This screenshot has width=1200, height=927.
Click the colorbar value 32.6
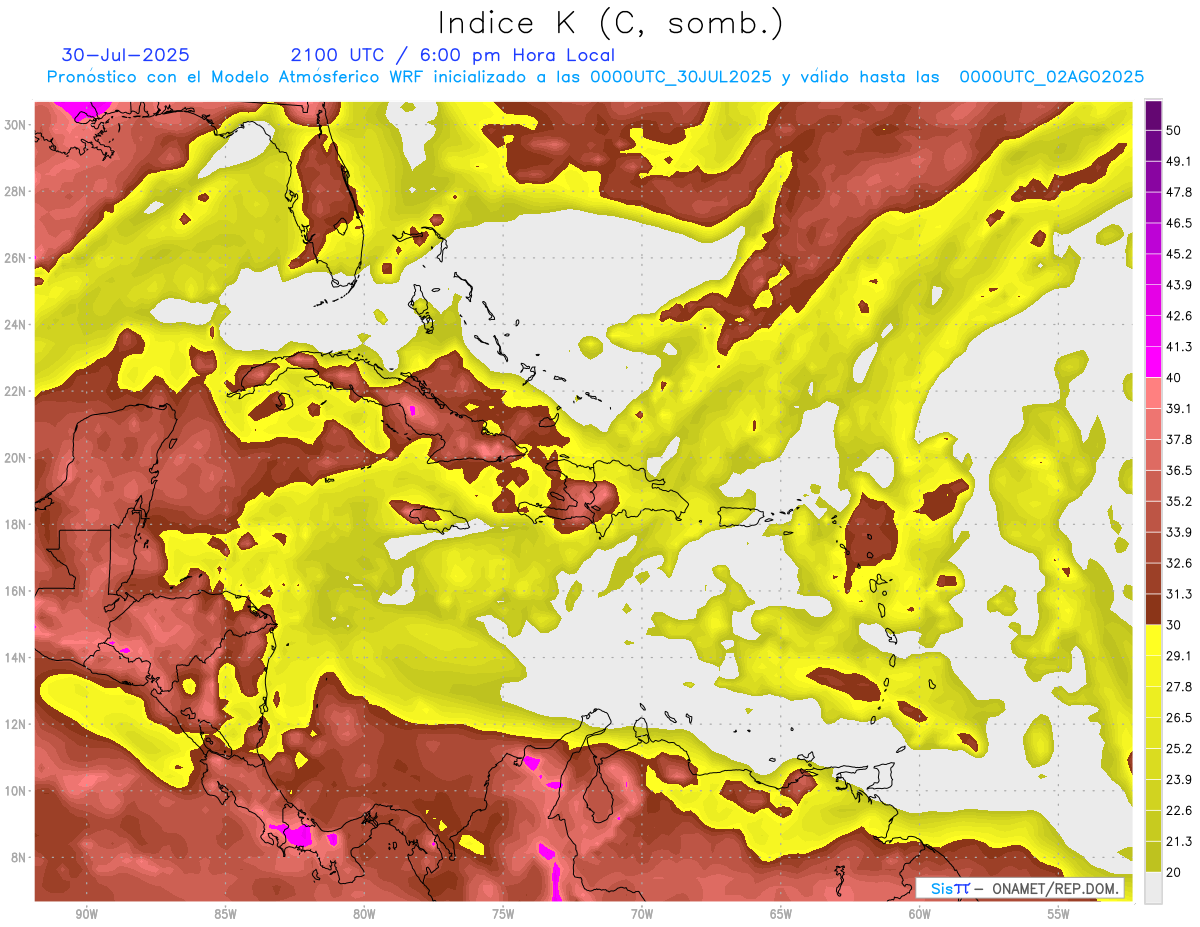[x=1178, y=563]
